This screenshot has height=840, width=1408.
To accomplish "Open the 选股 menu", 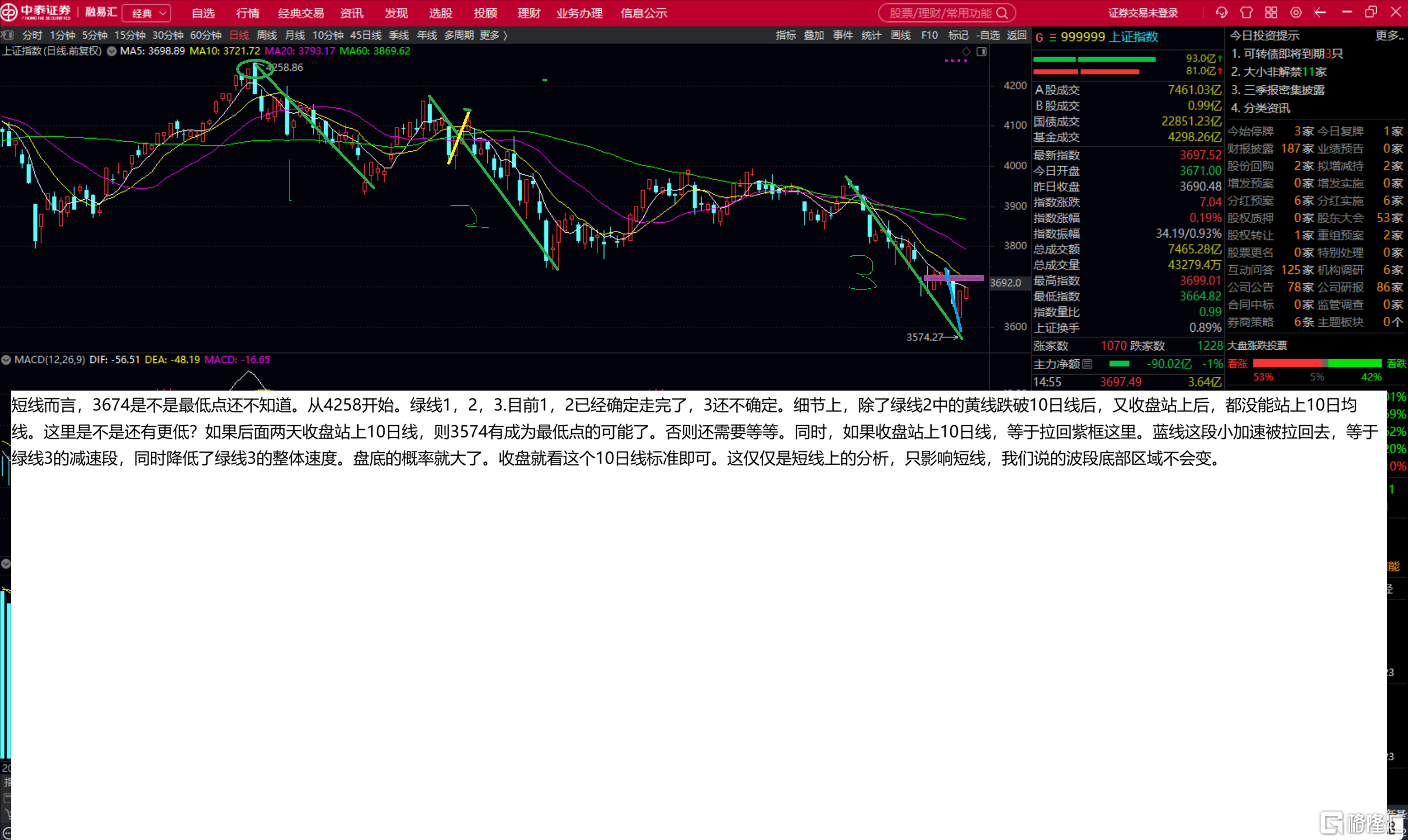I will [441, 13].
